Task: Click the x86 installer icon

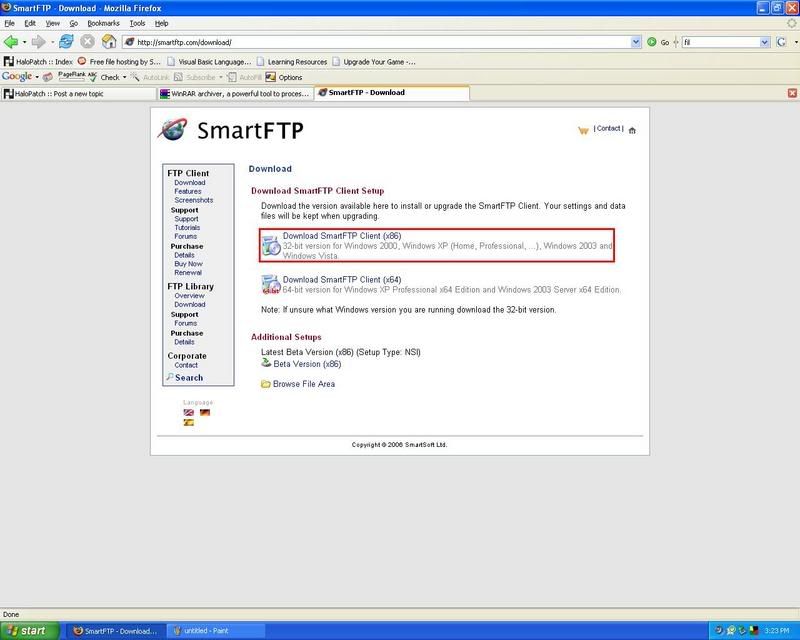Action: 271,247
